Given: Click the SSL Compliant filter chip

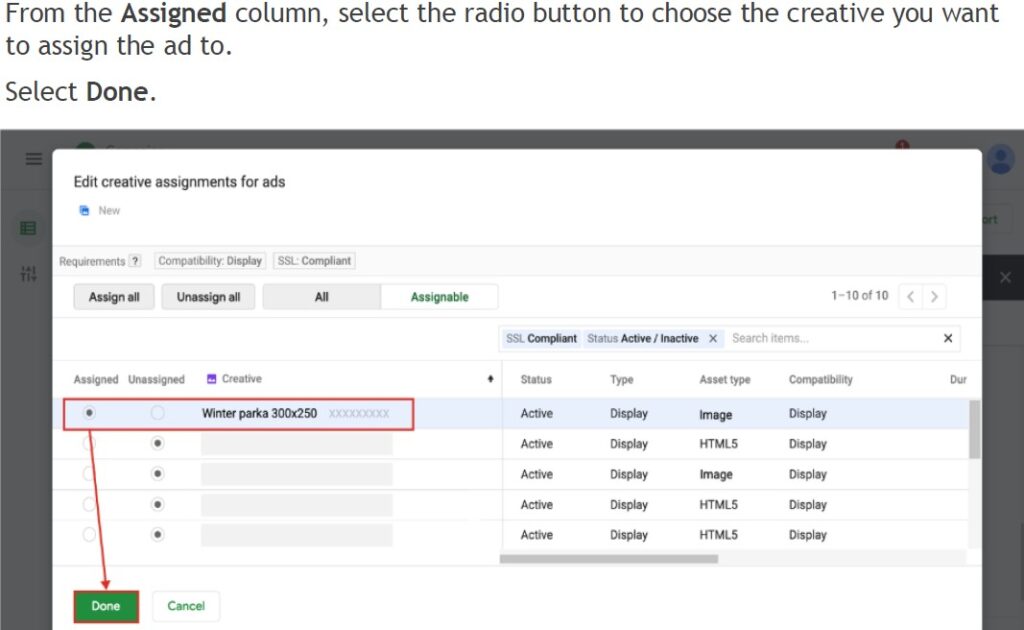Looking at the screenshot, I should pyautogui.click(x=541, y=338).
